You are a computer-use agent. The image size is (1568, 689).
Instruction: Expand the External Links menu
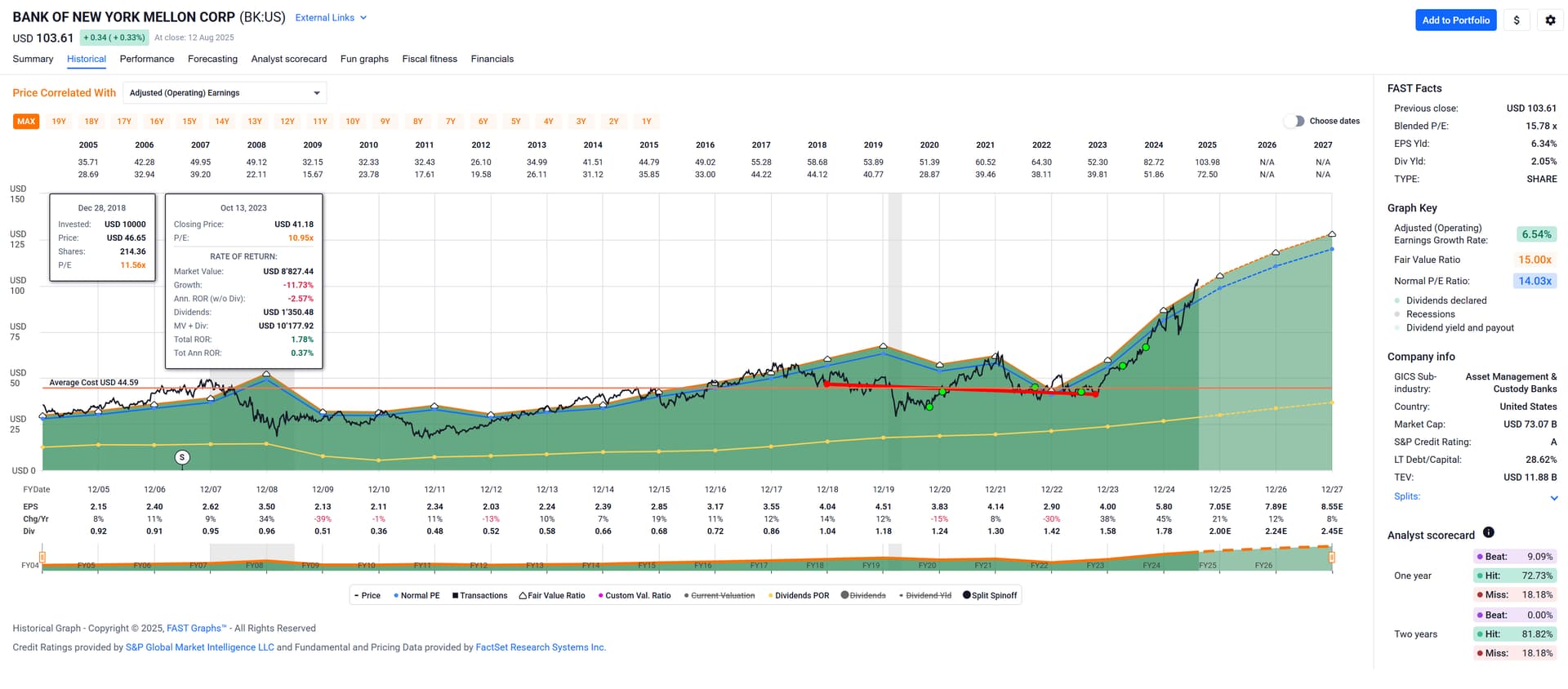click(x=331, y=18)
